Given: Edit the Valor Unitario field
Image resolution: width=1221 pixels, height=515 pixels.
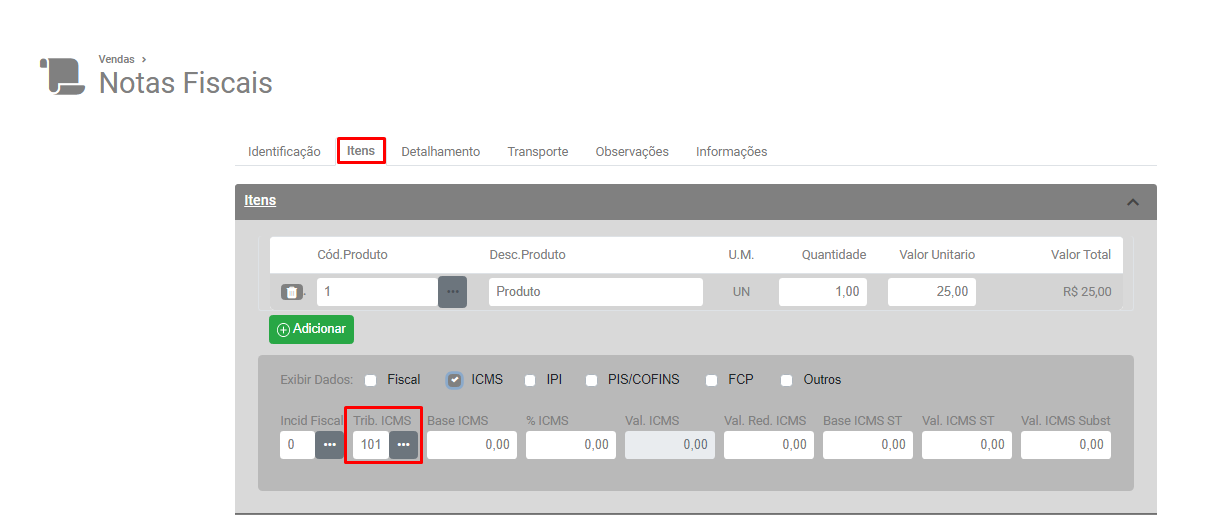Looking at the screenshot, I should coord(932,292).
